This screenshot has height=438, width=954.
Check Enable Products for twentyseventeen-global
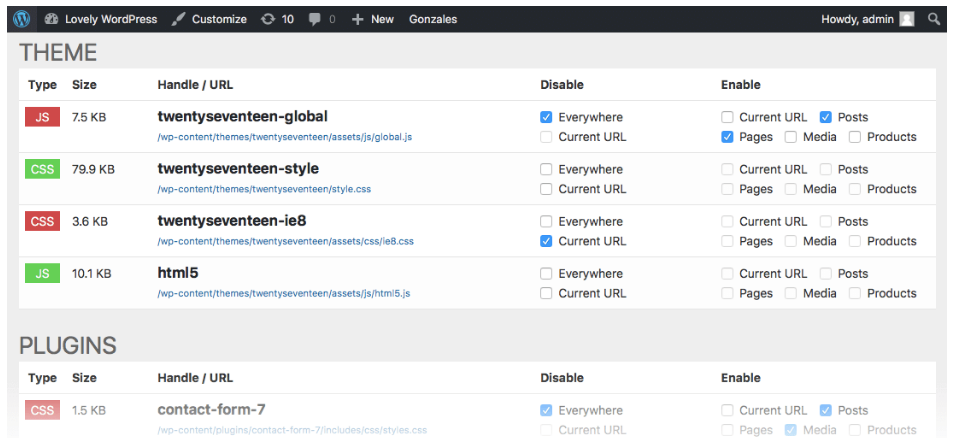[855, 137]
